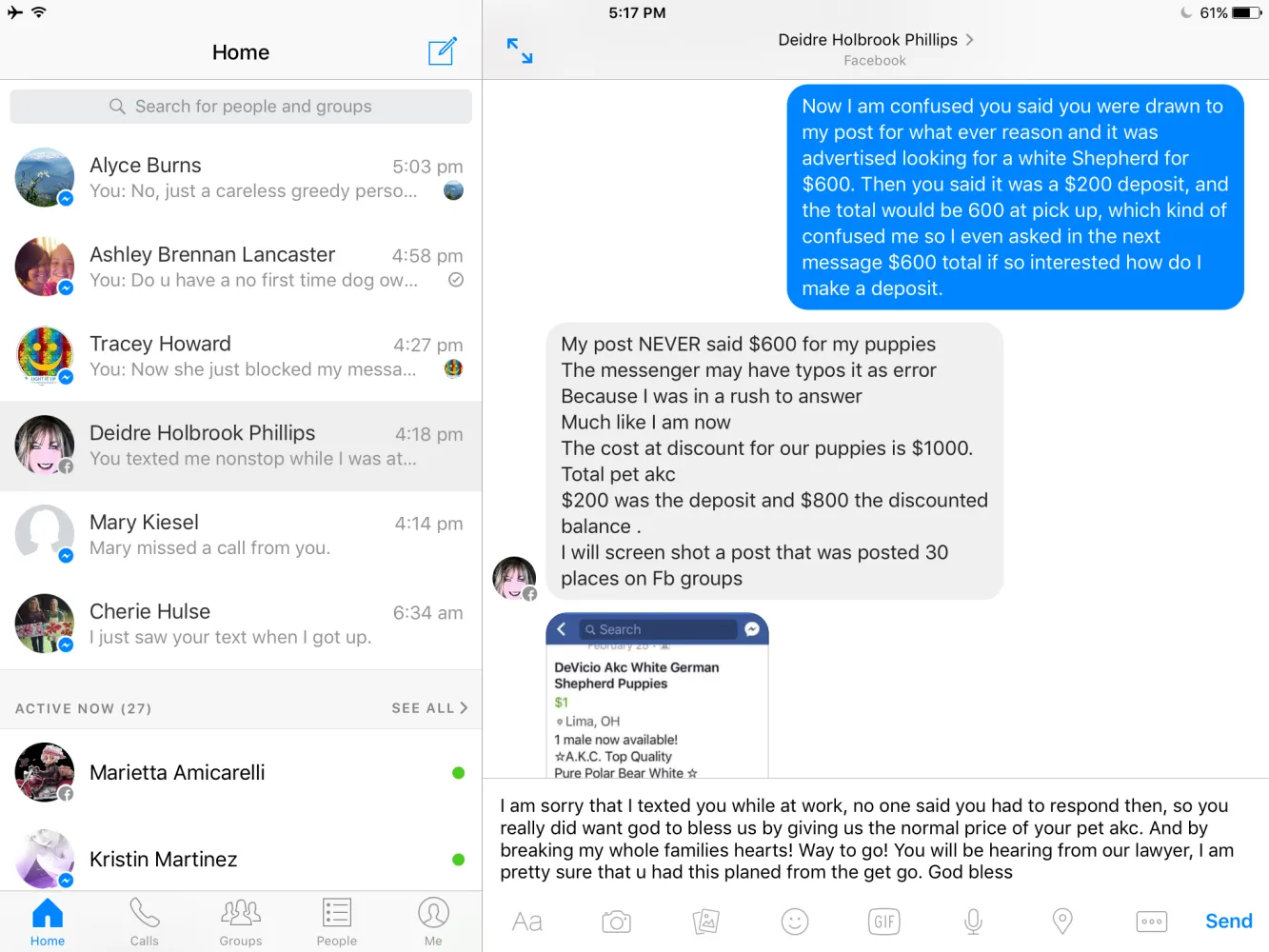Image resolution: width=1269 pixels, height=952 pixels.
Task: Focus the search people and groups field
Action: [x=241, y=107]
